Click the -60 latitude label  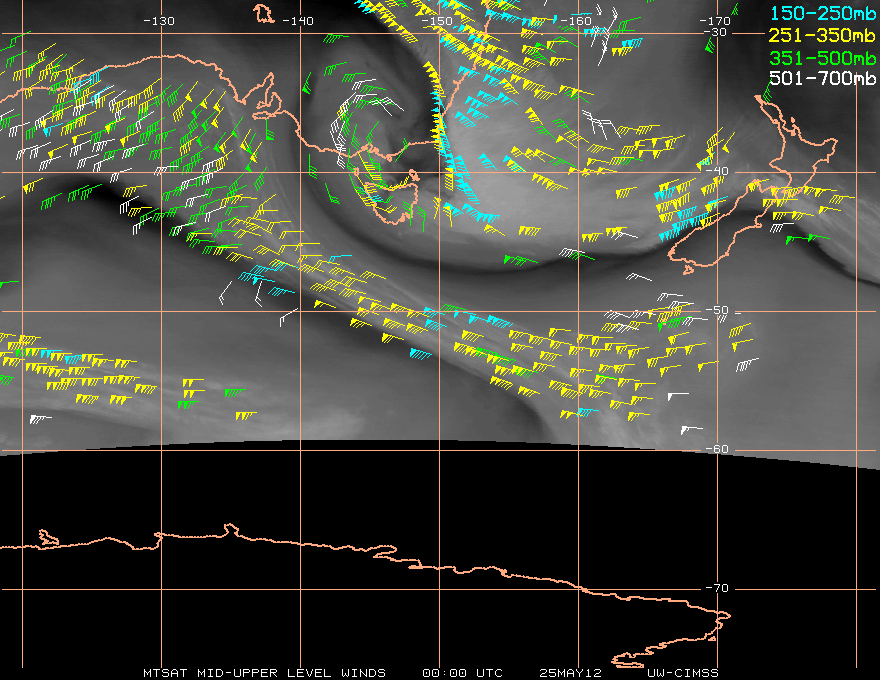click(x=717, y=449)
